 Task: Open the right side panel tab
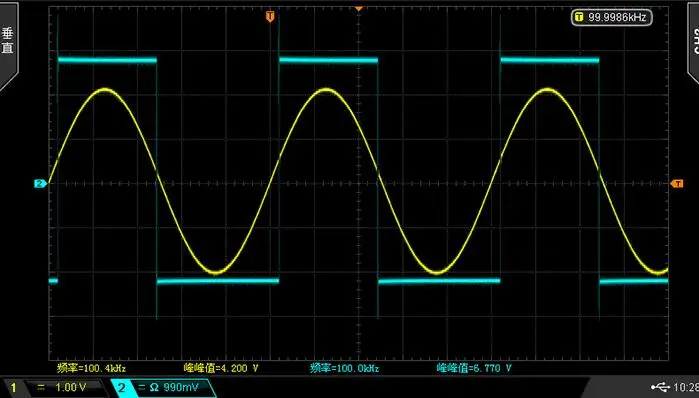(693, 42)
